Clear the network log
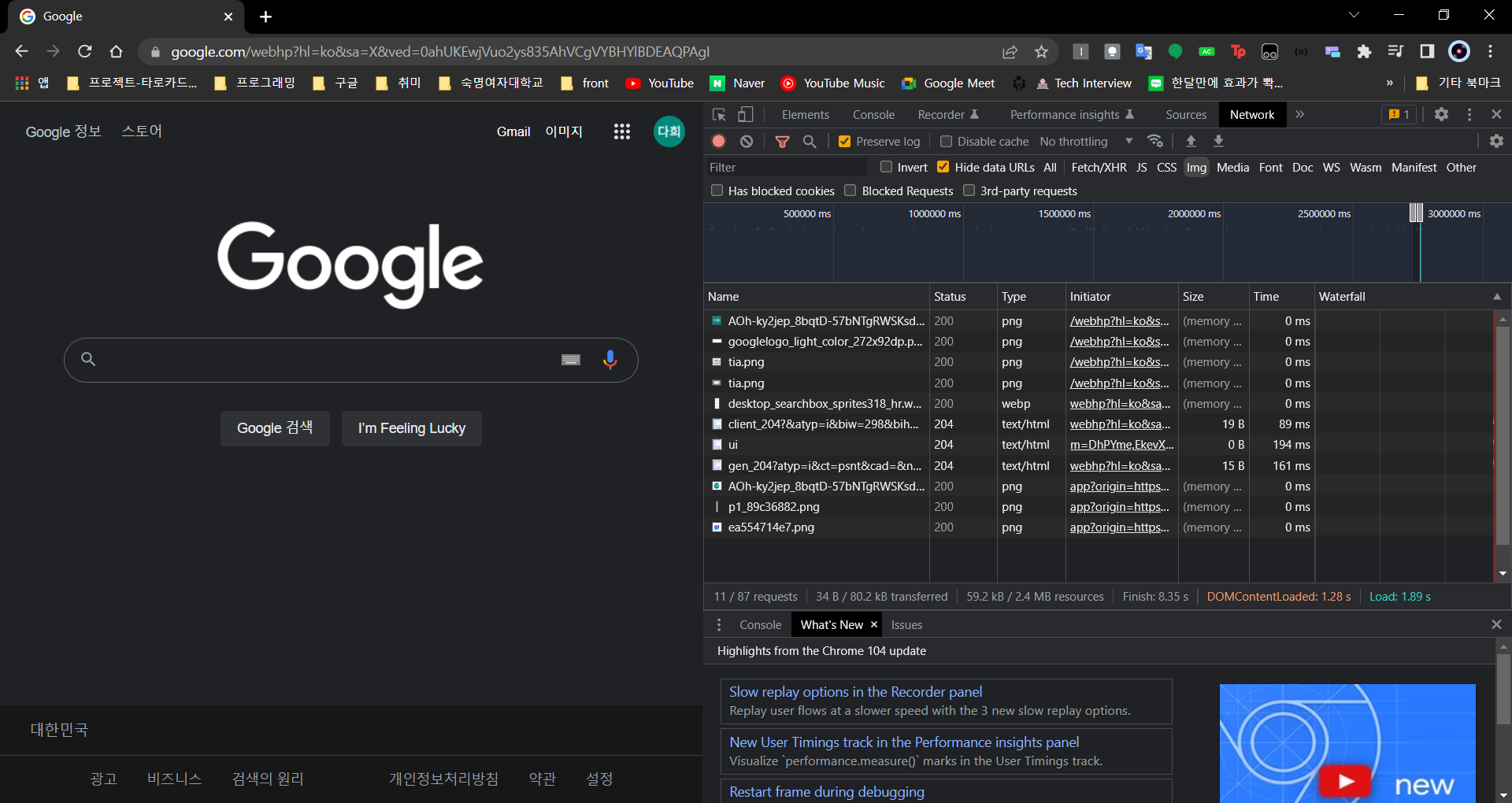Image resolution: width=1512 pixels, height=803 pixels. pos(747,141)
